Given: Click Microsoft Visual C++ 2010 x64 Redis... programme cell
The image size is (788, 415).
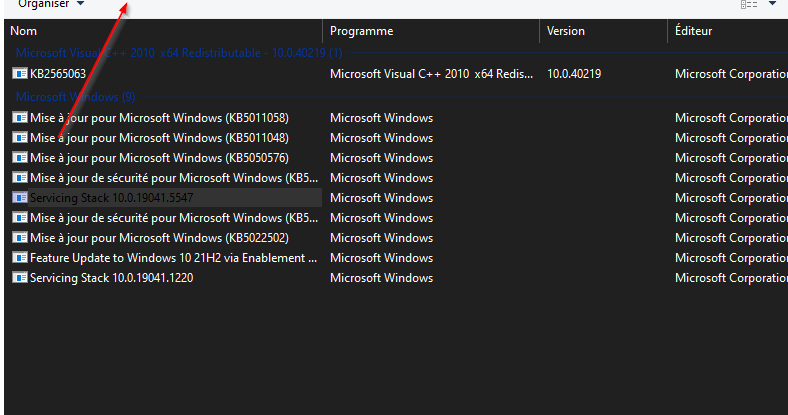Looking at the screenshot, I should [x=431, y=74].
